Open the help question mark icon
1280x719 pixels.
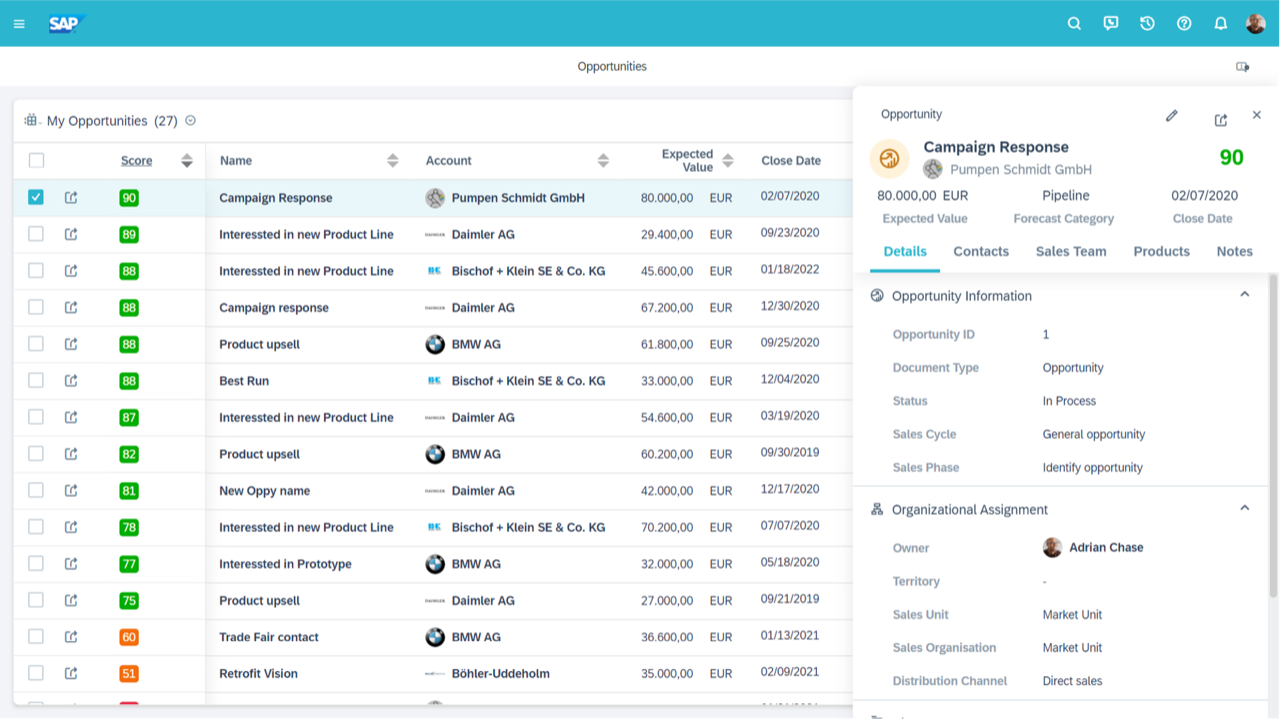1184,24
